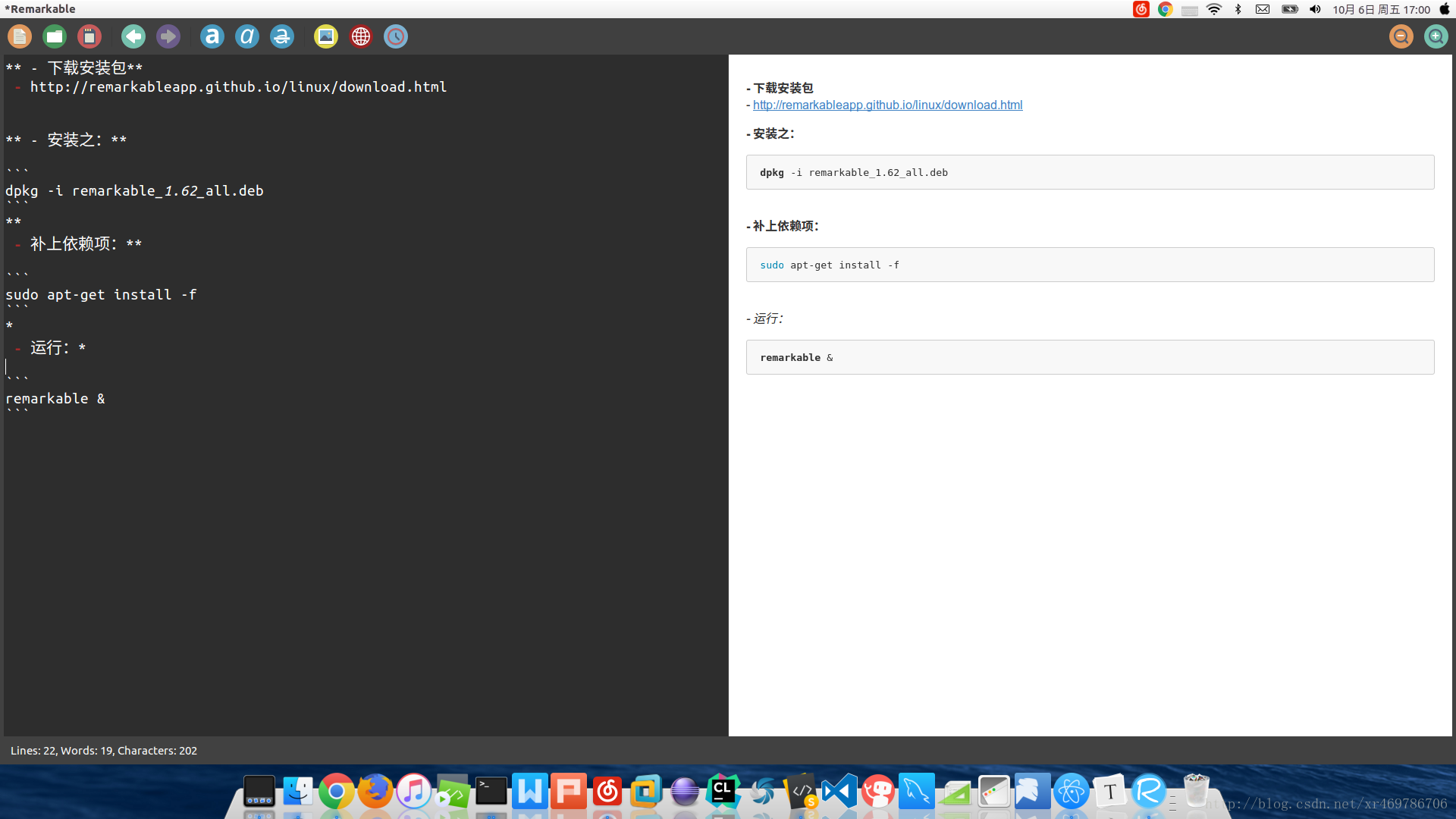1456x819 pixels.
Task: Zoom out the preview with the orange minus icon
Action: (1401, 36)
